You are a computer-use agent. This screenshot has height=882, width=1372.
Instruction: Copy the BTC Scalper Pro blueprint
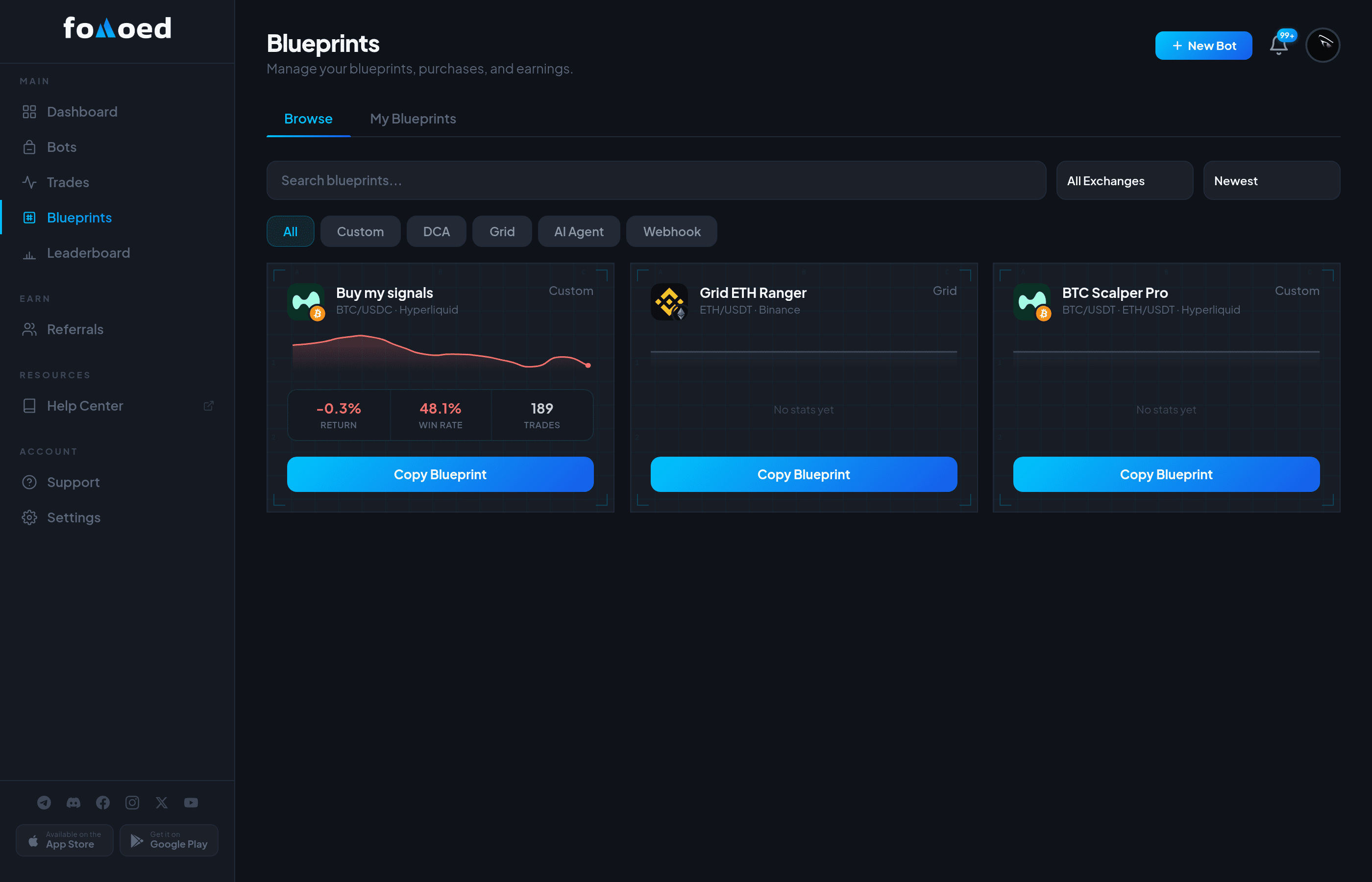pos(1166,474)
